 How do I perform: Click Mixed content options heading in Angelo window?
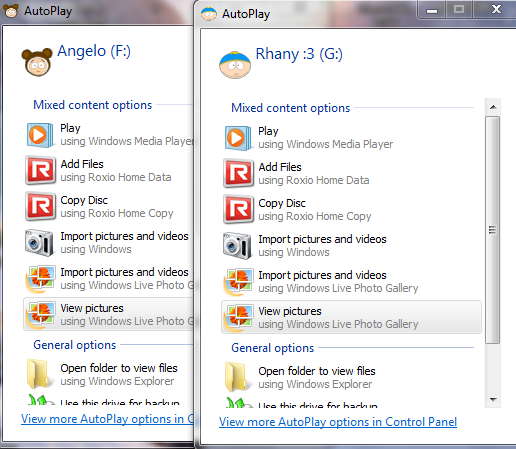tap(93, 105)
